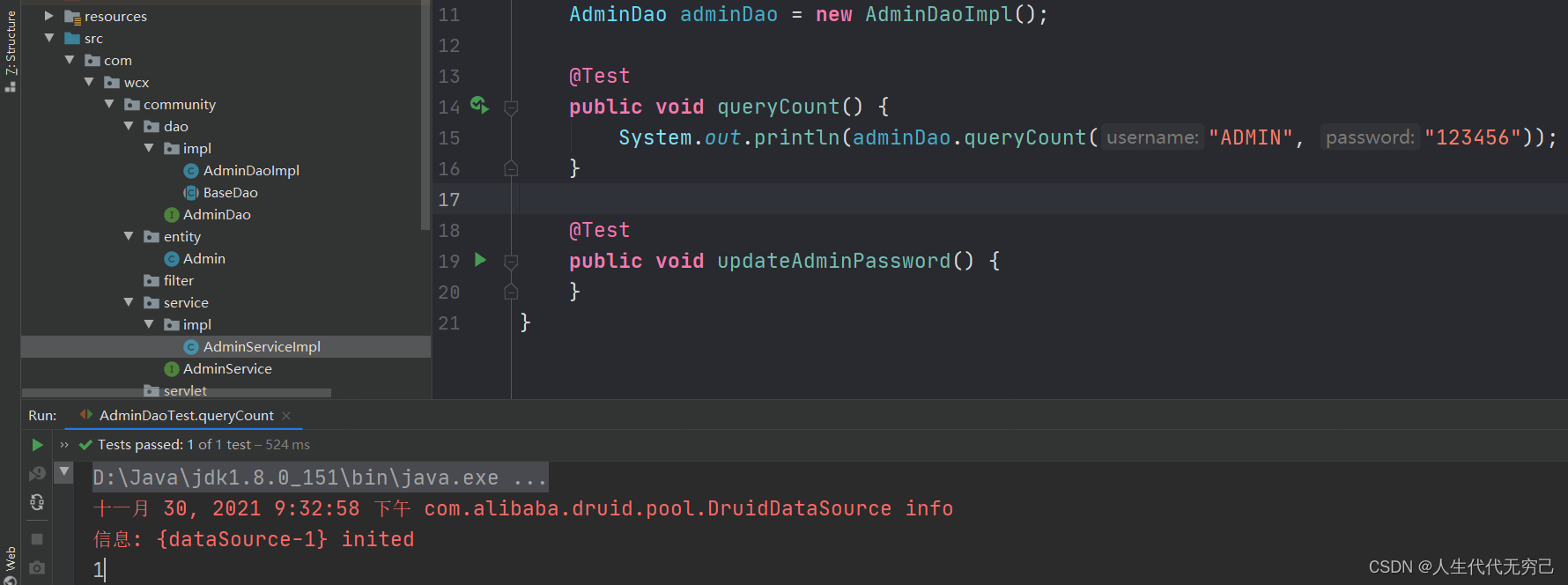Close the AdminDaoTest.queryCount run tab
Image resolution: width=1568 pixels, height=585 pixels.
pyautogui.click(x=286, y=416)
